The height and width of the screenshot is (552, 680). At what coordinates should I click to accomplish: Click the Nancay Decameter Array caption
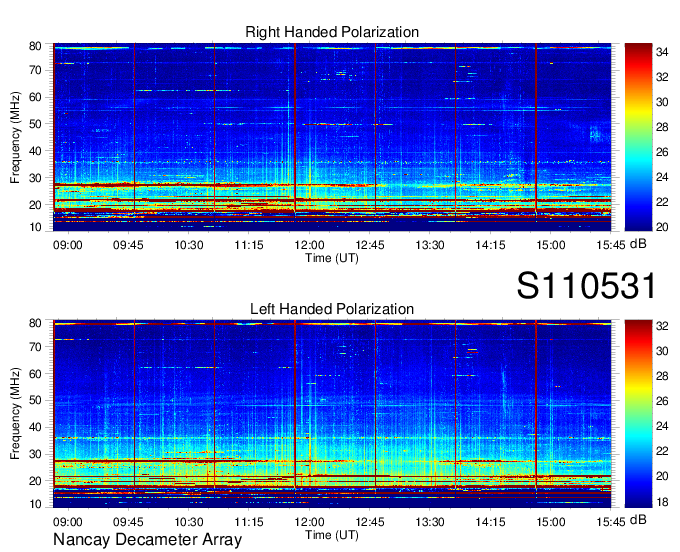147,540
